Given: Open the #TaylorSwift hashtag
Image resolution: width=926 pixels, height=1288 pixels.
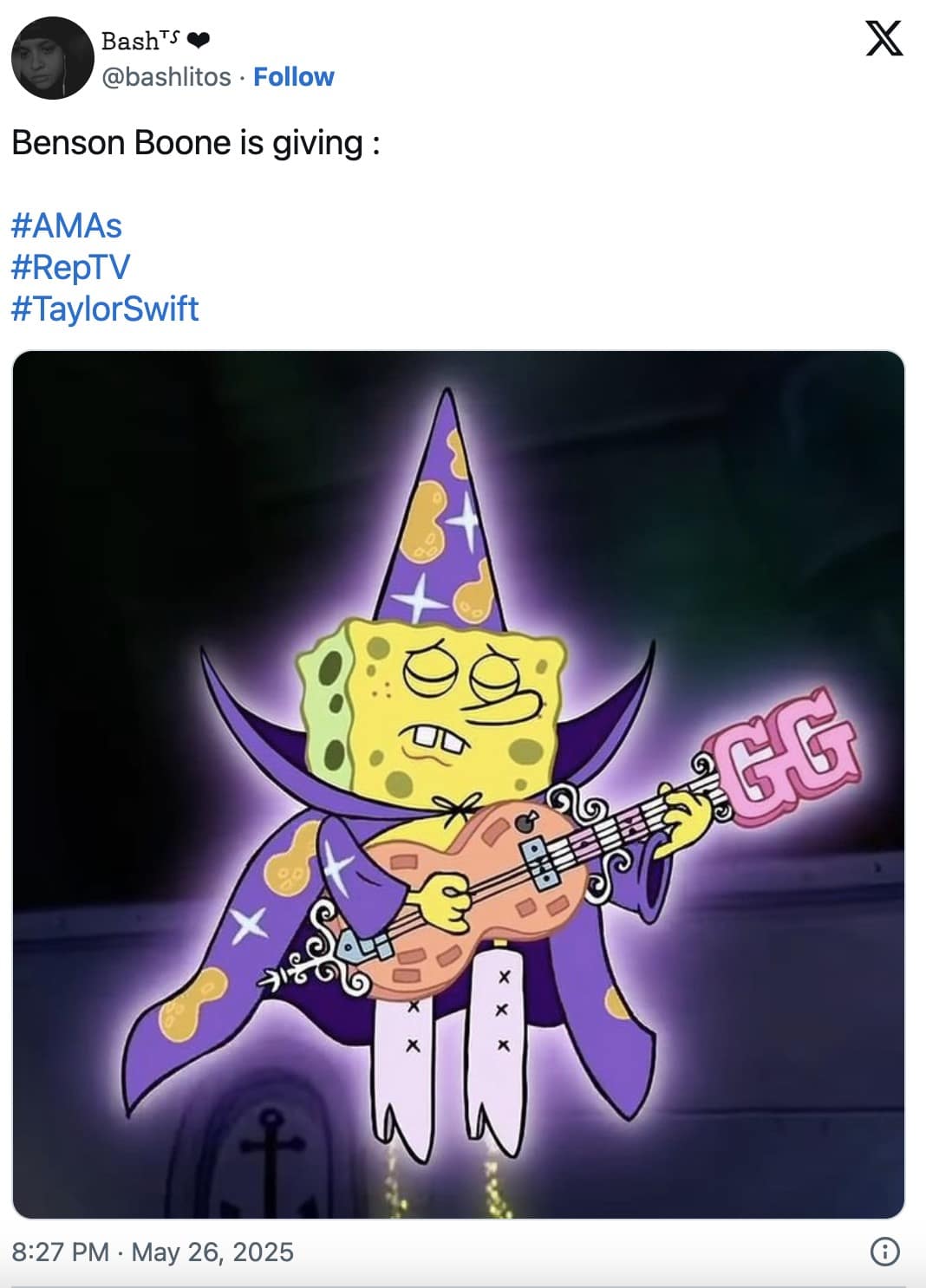Looking at the screenshot, I should click(x=104, y=309).
